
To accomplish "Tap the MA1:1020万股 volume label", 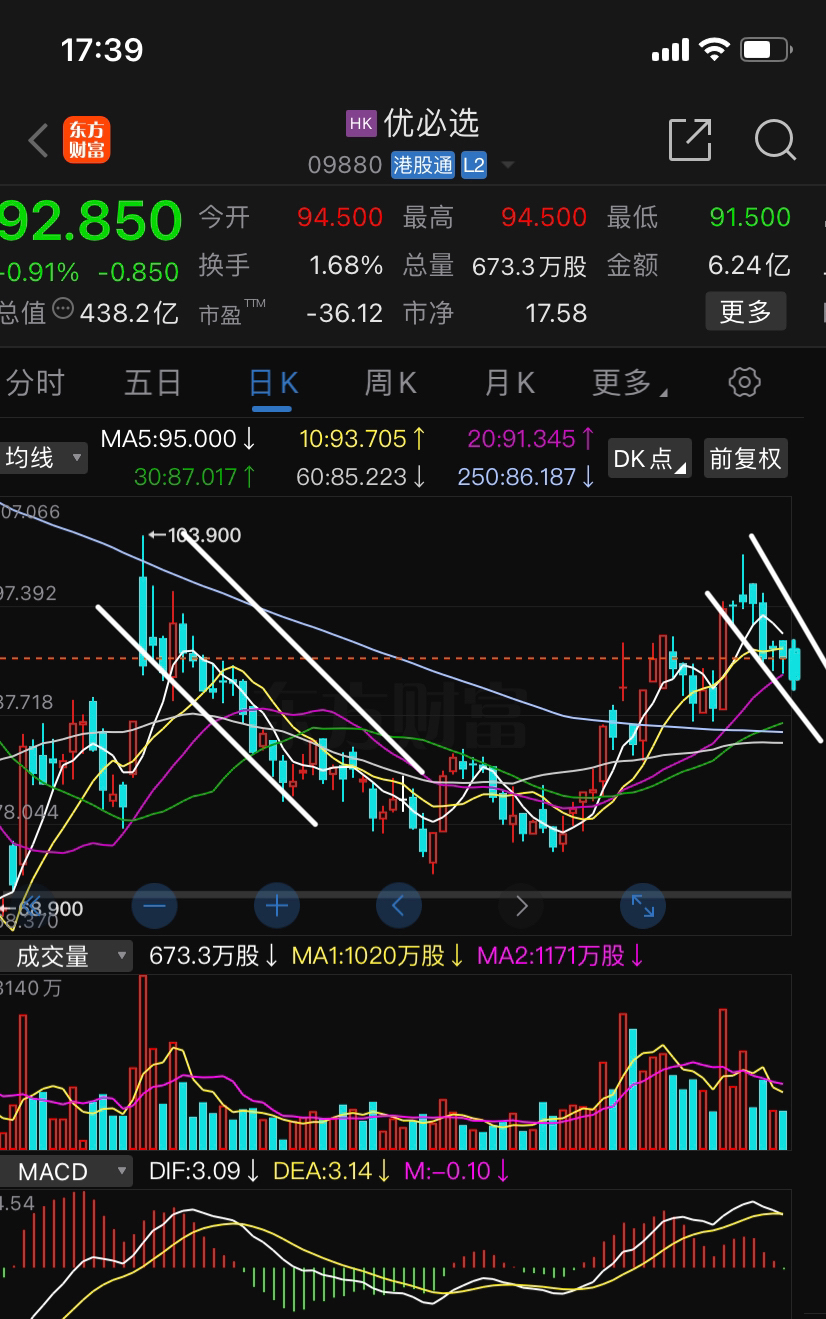I will coord(378,956).
